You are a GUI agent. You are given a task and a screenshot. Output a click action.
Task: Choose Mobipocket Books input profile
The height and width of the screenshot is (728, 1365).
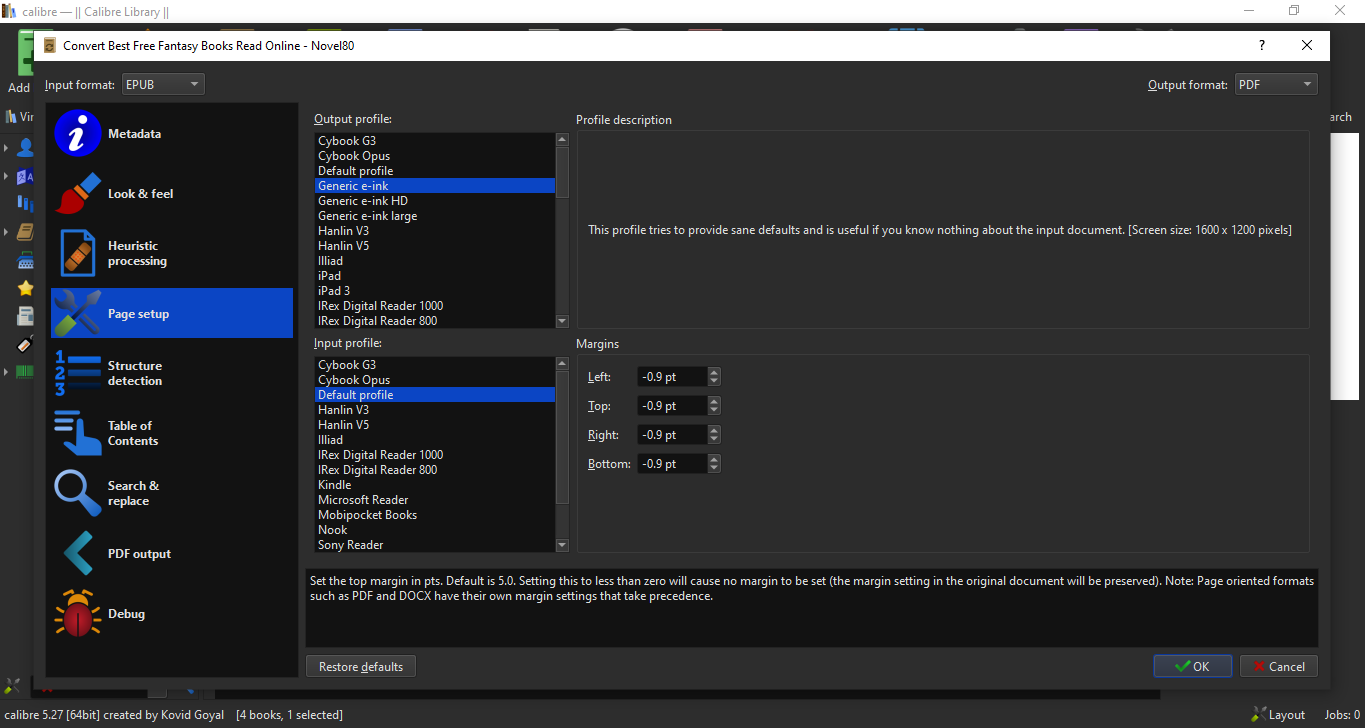click(x=435, y=515)
